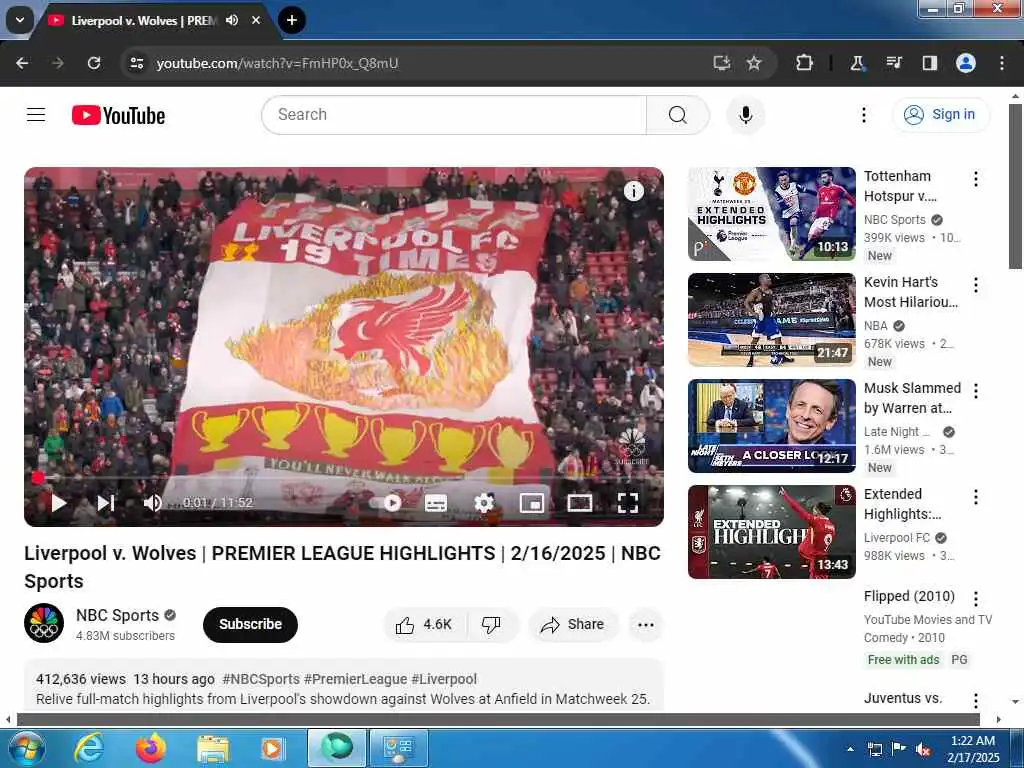Like the video with 4.6K likes

coord(424,625)
